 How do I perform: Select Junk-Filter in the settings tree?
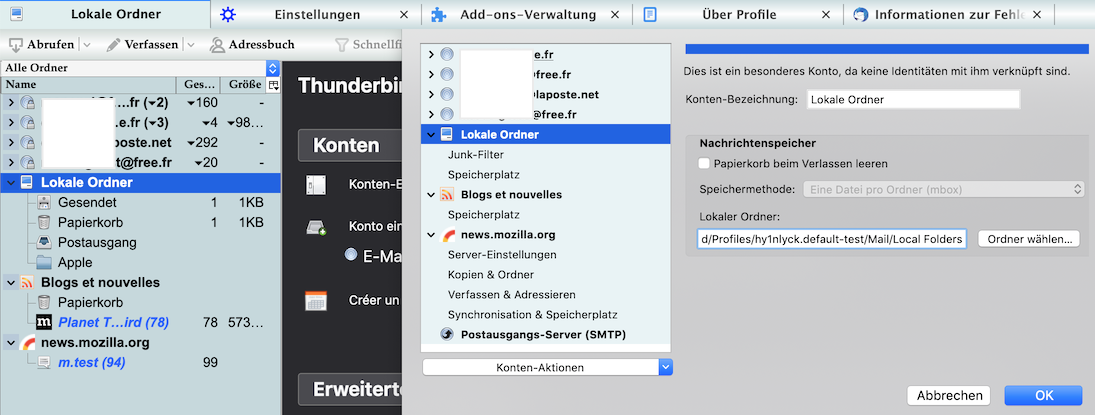coord(476,154)
